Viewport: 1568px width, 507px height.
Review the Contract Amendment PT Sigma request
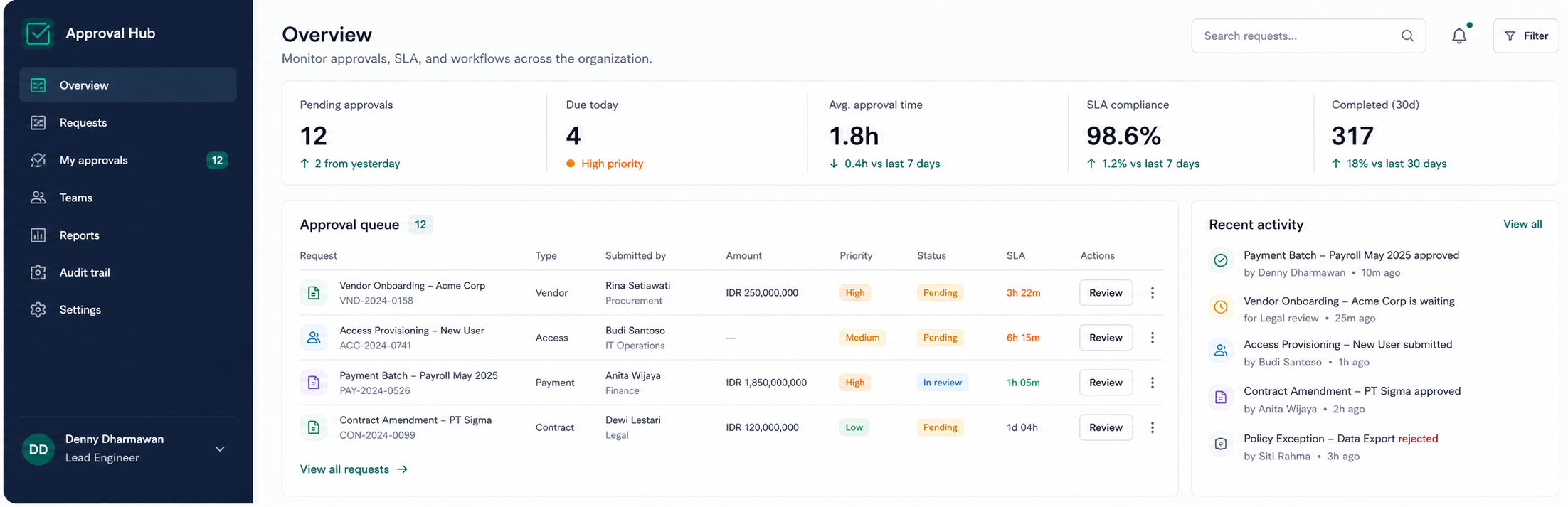click(1106, 427)
